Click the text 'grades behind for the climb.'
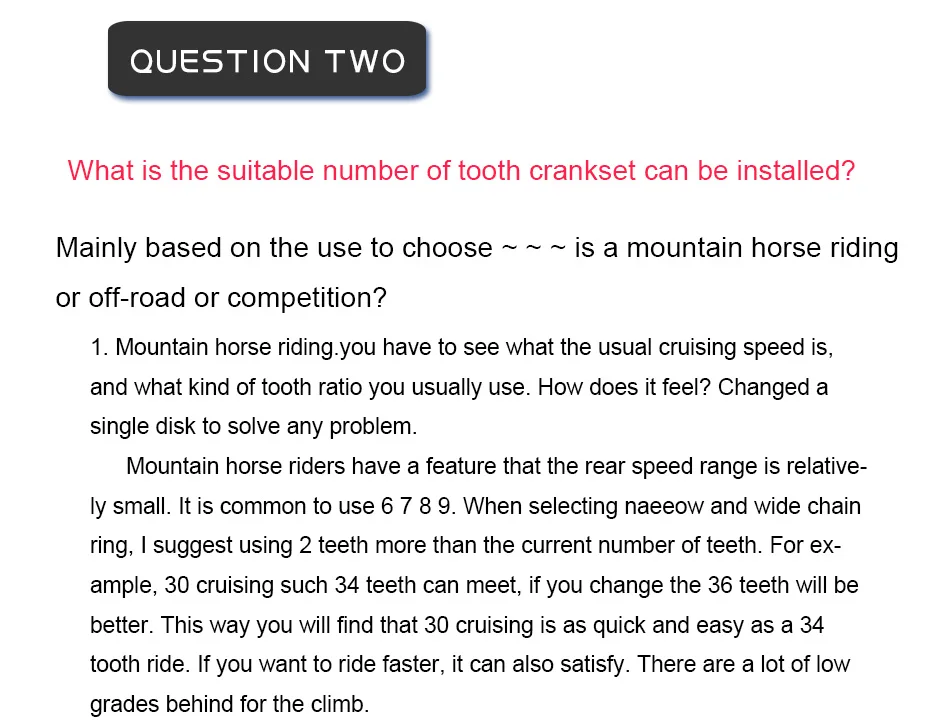Viewport: 950px width, 720px height. tap(230, 704)
